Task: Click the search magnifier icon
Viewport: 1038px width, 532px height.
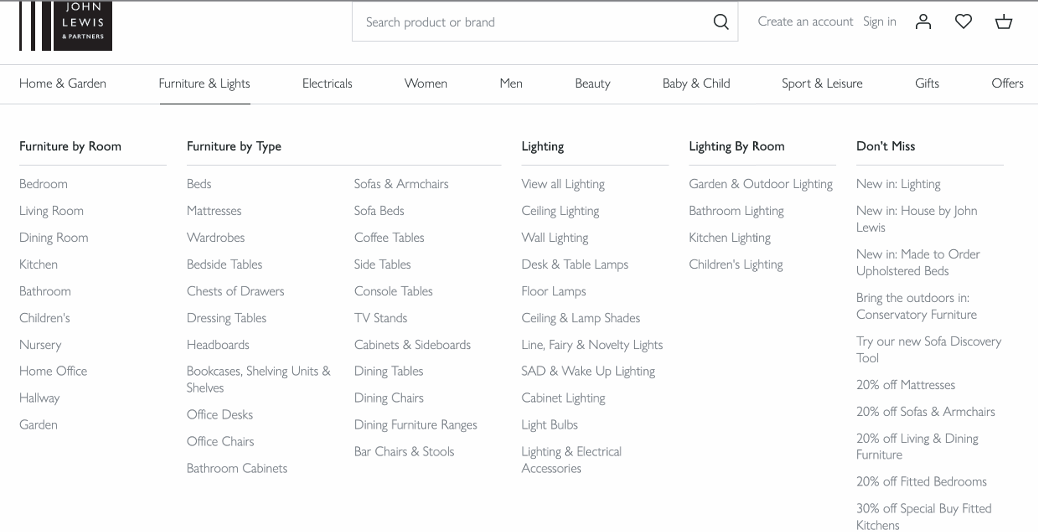Action: point(720,22)
